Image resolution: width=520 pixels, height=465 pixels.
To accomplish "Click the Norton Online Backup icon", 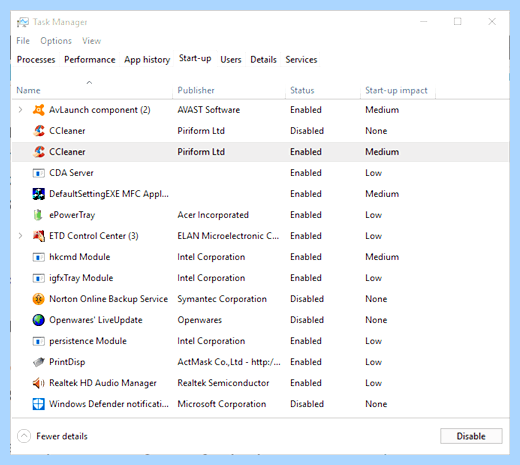I will 39,299.
